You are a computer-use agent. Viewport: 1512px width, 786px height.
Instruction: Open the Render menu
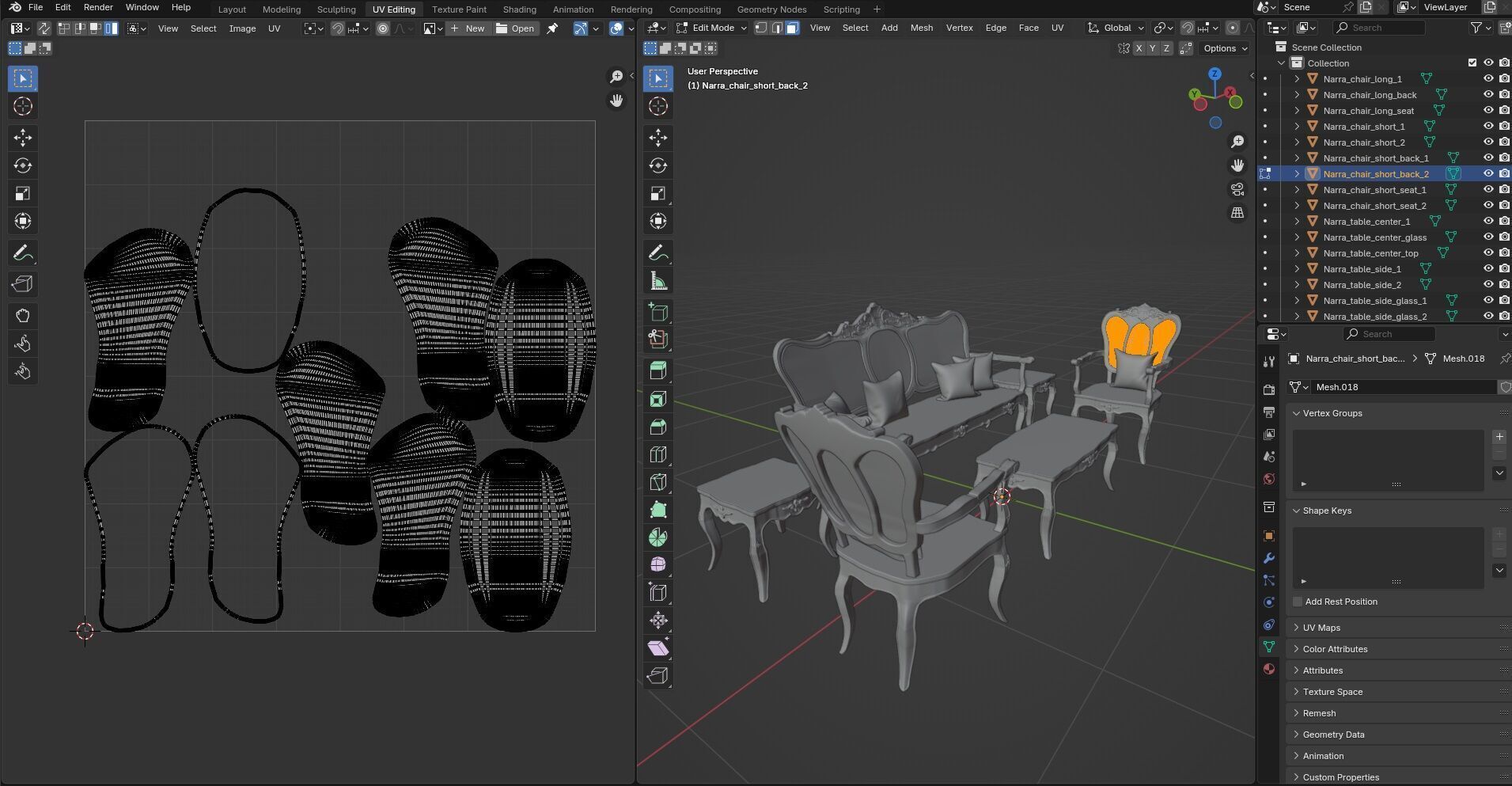pyautogui.click(x=98, y=7)
